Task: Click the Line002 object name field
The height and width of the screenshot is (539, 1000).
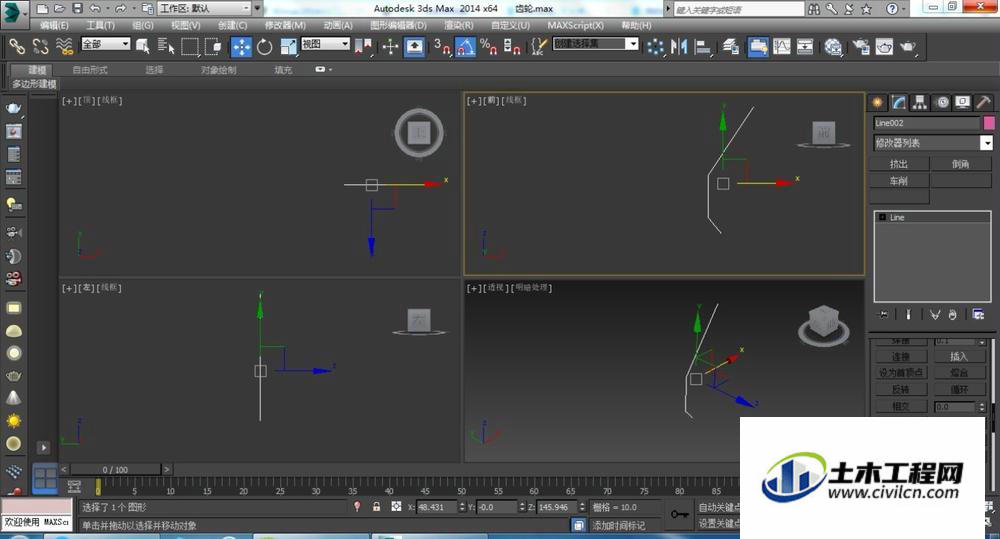Action: (x=927, y=122)
